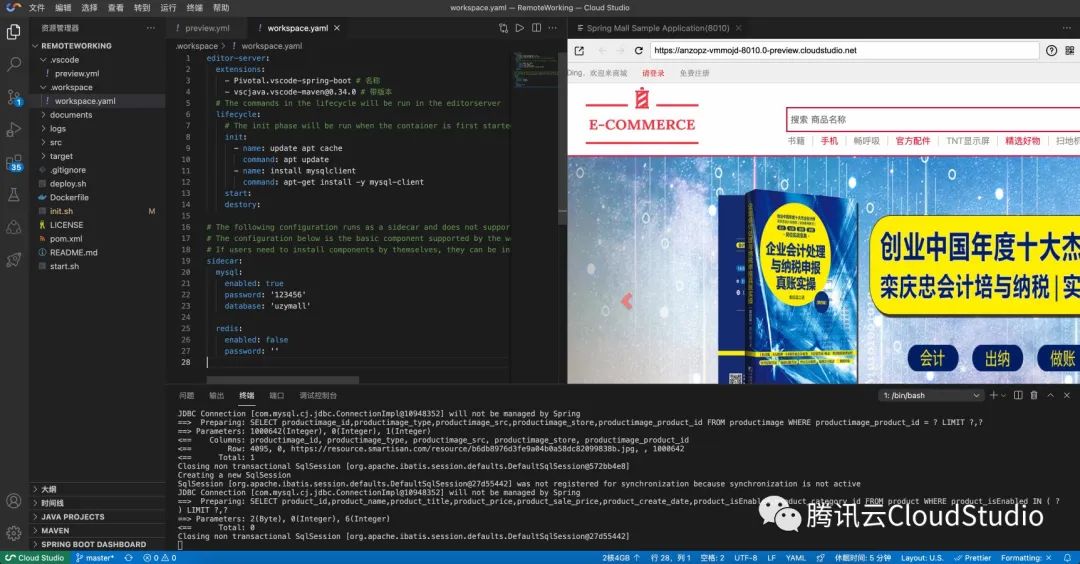The width and height of the screenshot is (1080, 564).
Task: Click the 搜索 商品名称 search field
Action: tap(933, 119)
